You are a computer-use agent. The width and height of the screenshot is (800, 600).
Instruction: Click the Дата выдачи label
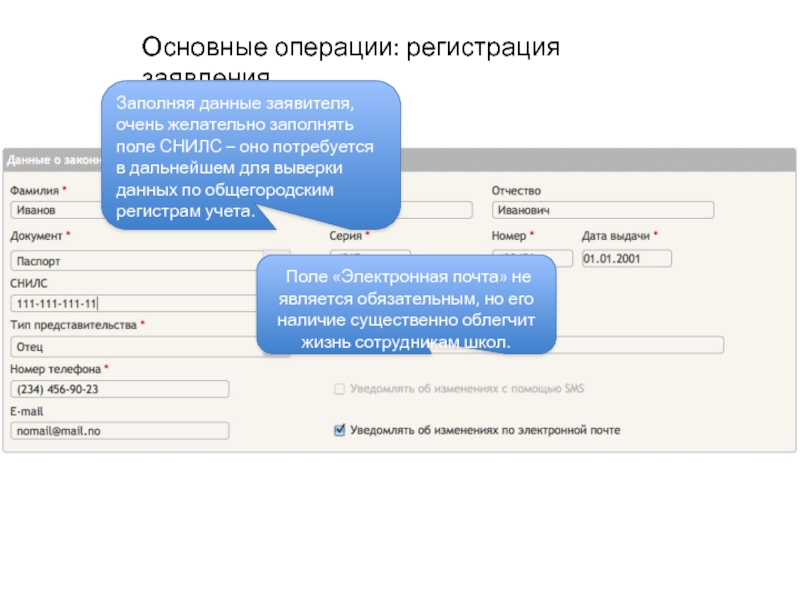tap(616, 236)
